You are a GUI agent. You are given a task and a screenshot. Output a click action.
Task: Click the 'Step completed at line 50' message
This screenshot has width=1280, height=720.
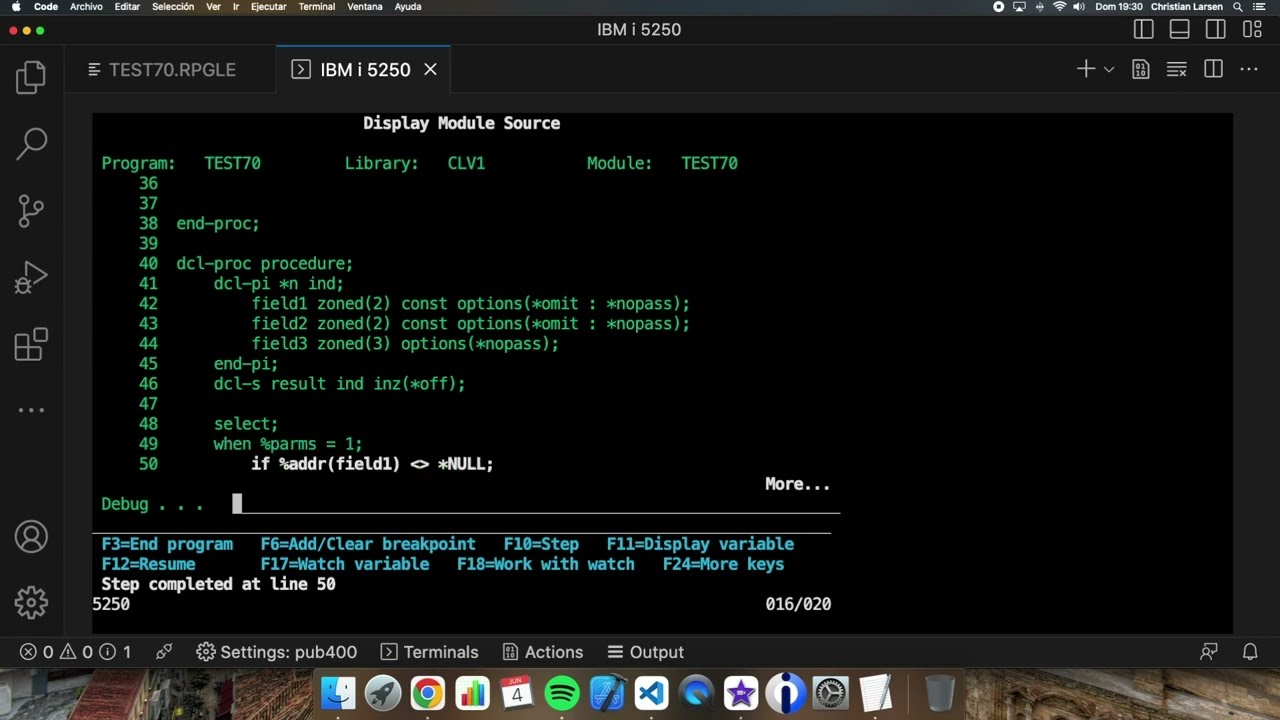click(x=218, y=584)
